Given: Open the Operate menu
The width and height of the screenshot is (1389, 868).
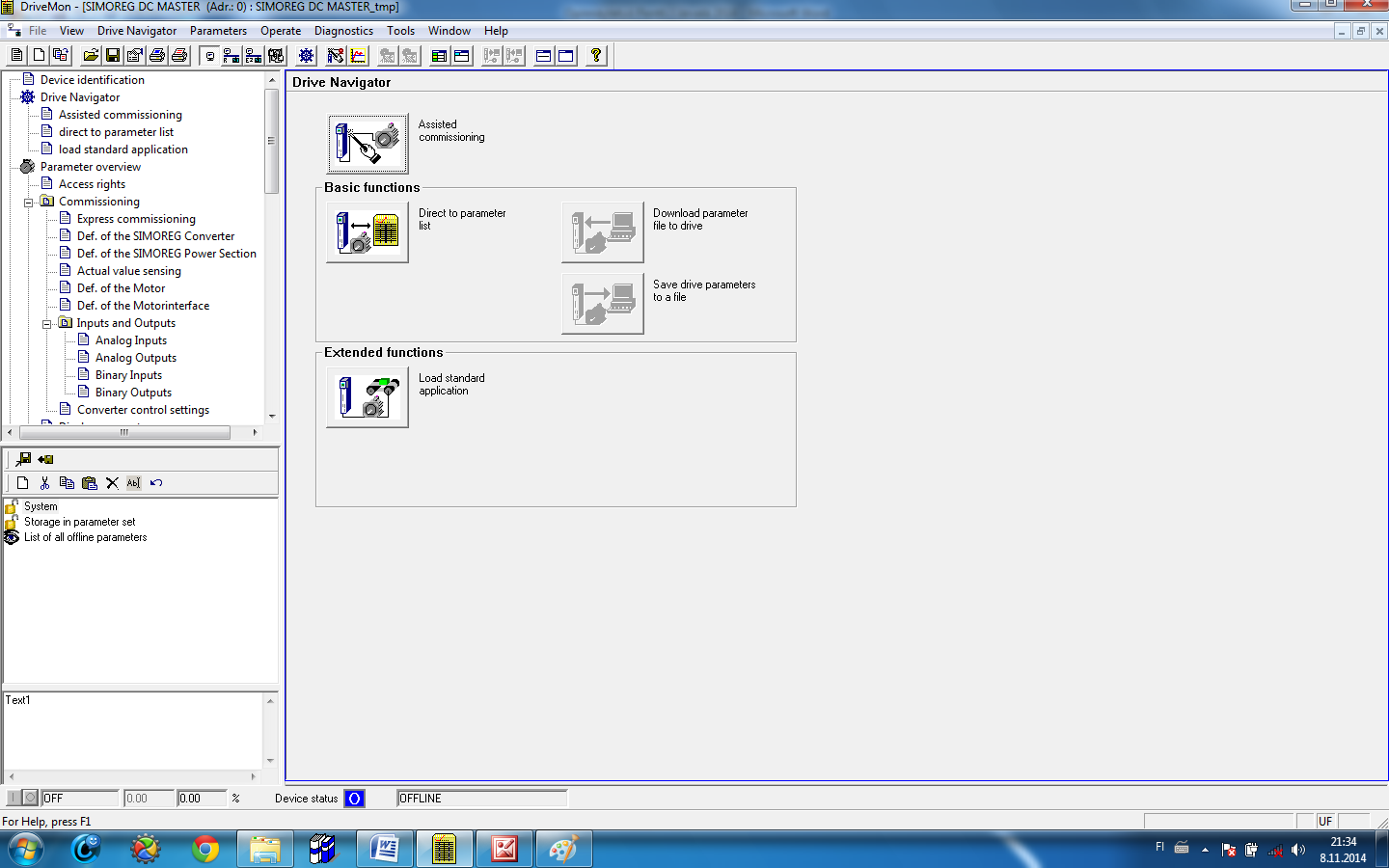Looking at the screenshot, I should pyautogui.click(x=281, y=31).
